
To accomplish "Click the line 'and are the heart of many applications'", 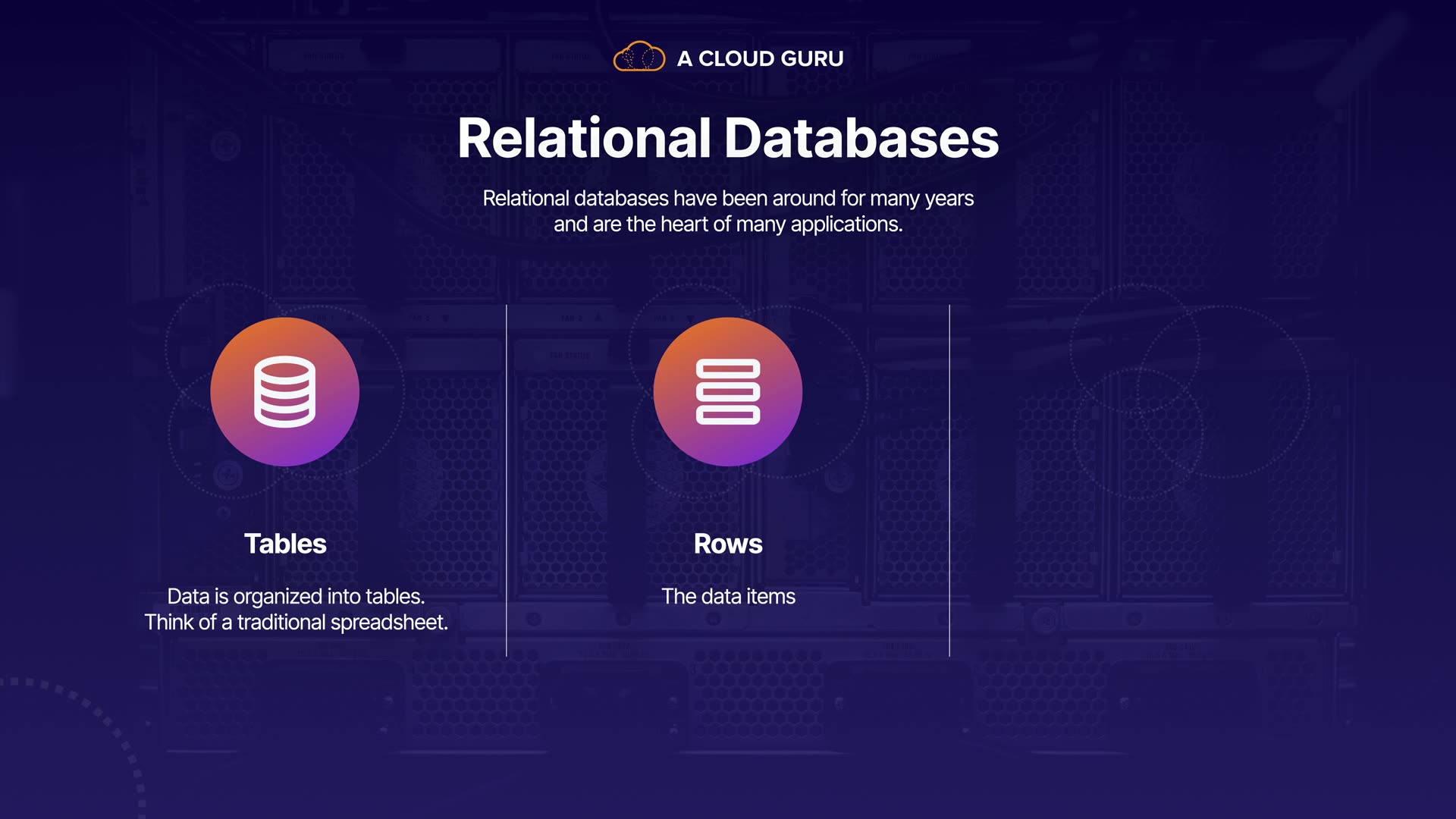I will (728, 224).
